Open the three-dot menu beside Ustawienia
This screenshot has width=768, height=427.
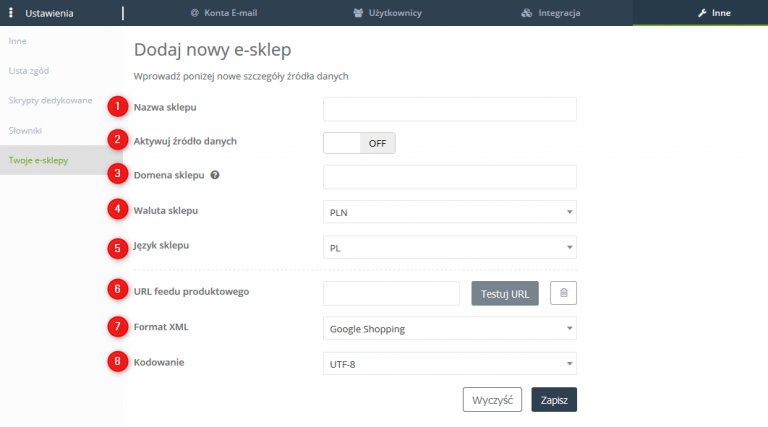[x=11, y=13]
